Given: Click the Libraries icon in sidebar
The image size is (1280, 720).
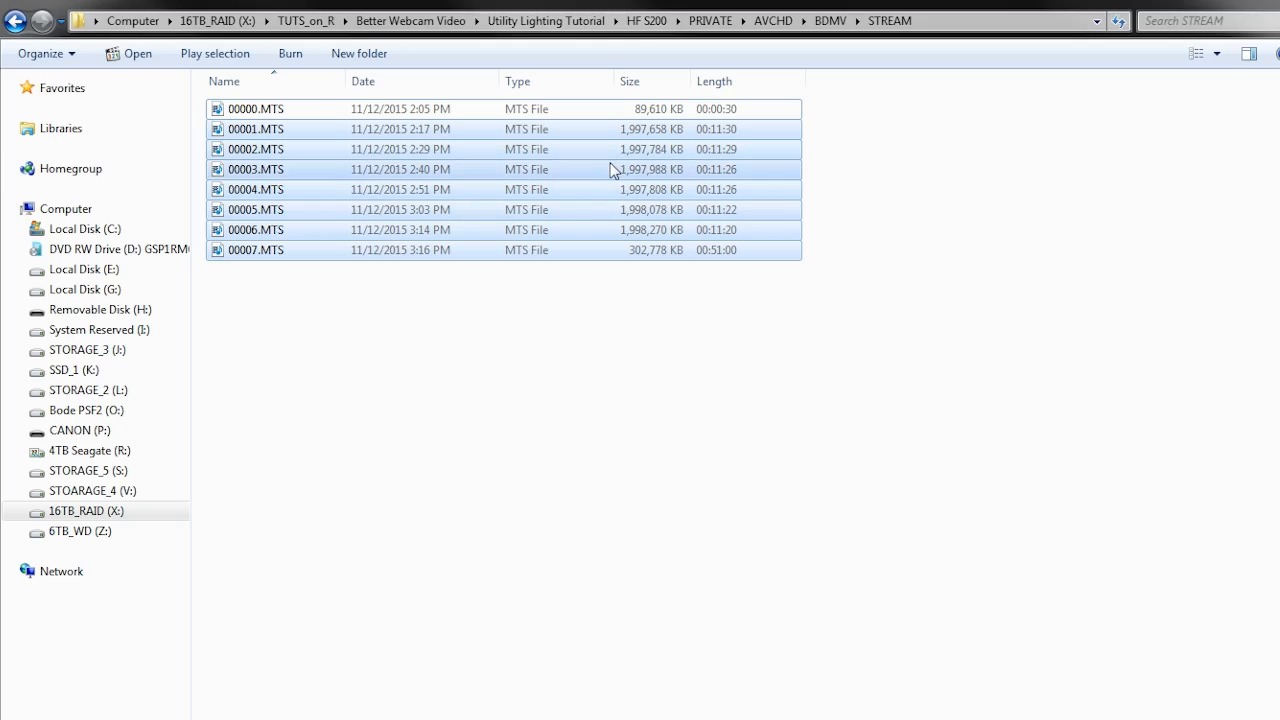Looking at the screenshot, I should [x=27, y=128].
